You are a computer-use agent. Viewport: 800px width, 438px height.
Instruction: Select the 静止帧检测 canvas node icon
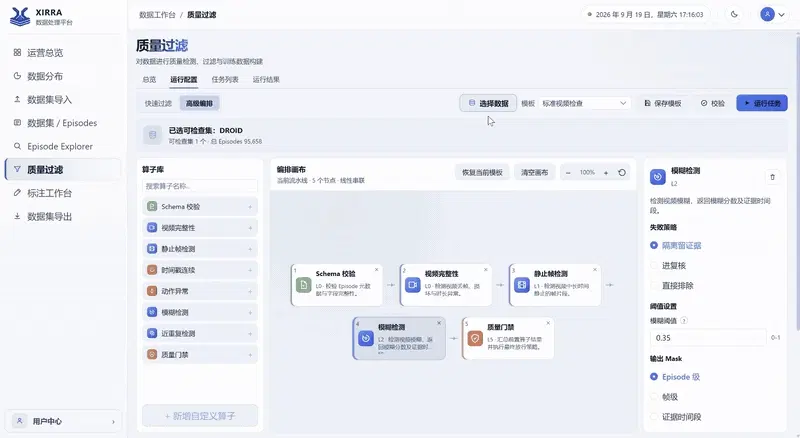(x=522, y=284)
